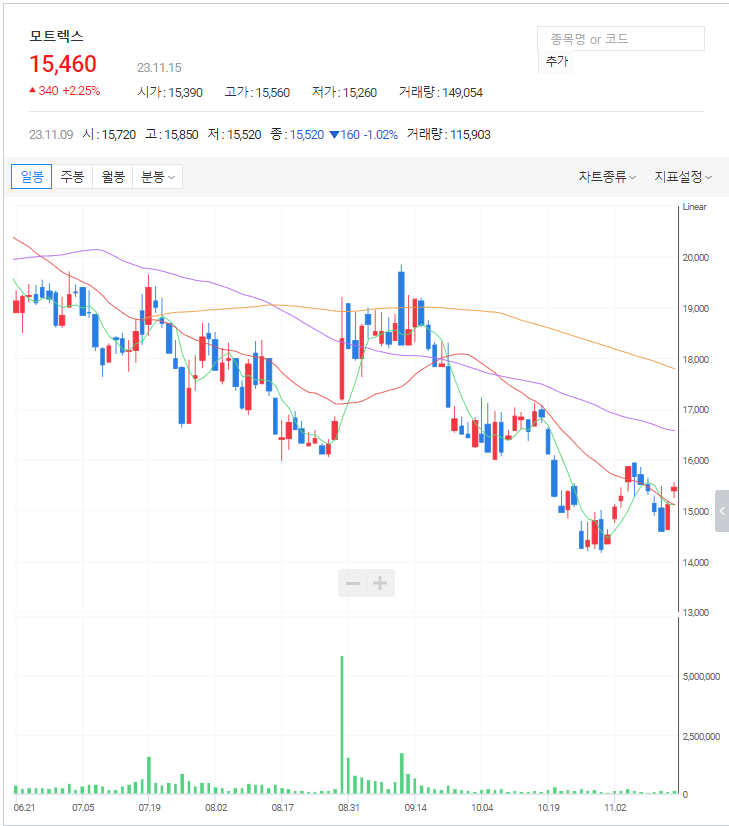Click the 모트렉스 stock name
The width and height of the screenshot is (729, 826).
pos(56,36)
